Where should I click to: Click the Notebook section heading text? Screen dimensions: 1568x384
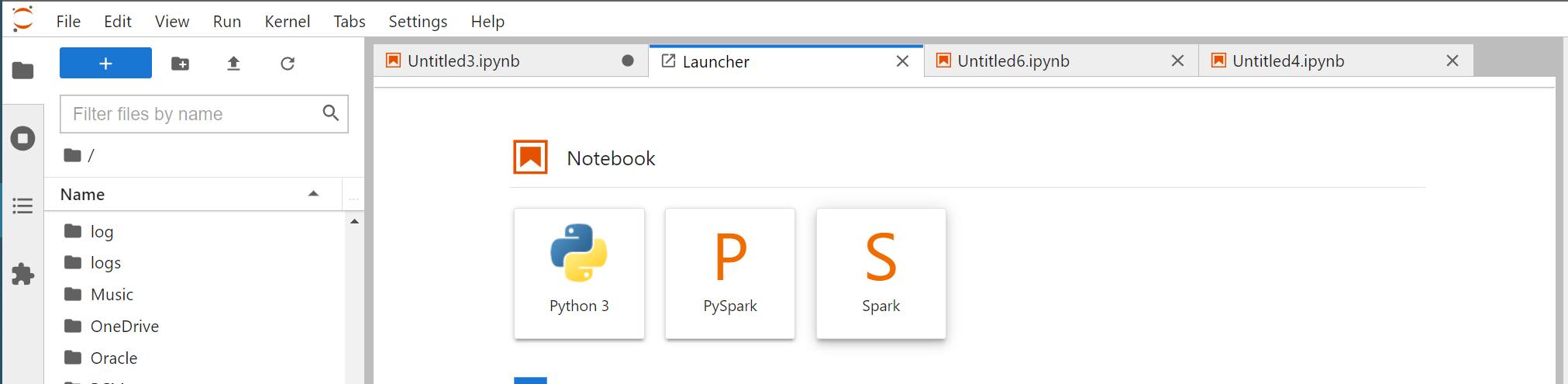pyautogui.click(x=611, y=158)
